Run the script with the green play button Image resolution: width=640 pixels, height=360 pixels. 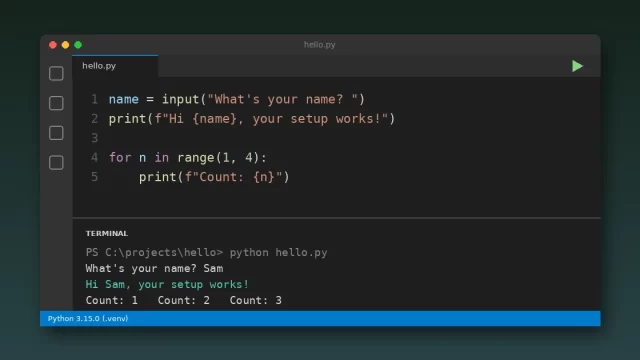pos(577,66)
